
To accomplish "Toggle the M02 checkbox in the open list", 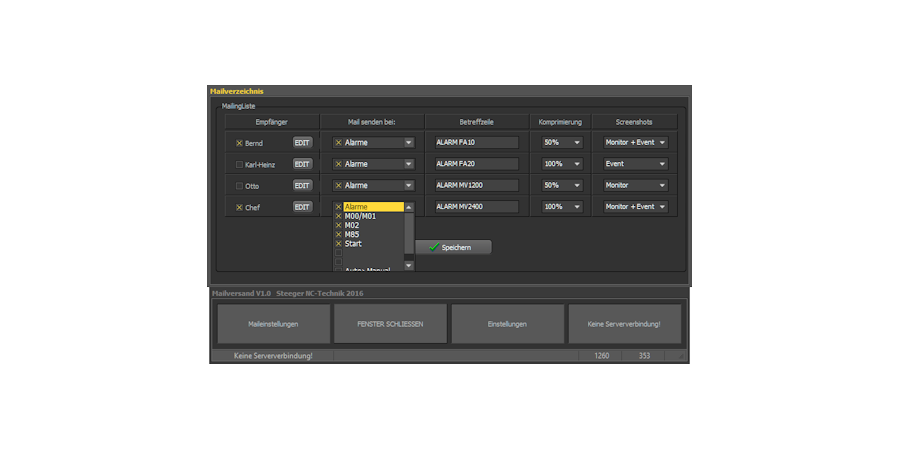I will 338,226.
